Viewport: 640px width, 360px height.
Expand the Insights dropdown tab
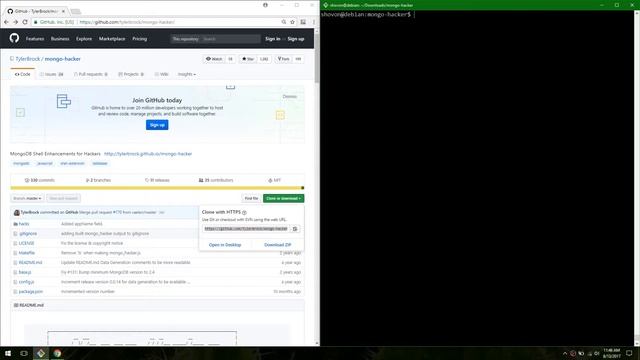coord(187,74)
